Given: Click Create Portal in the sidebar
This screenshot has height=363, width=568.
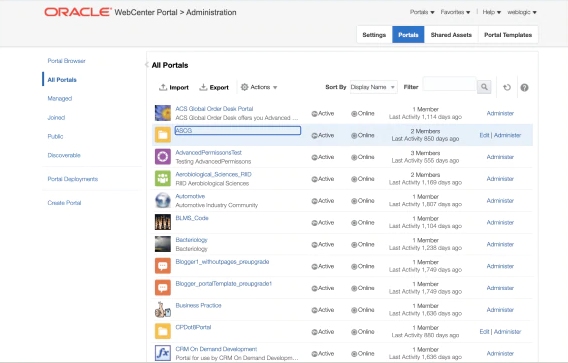Looking at the screenshot, I should pyautogui.click(x=64, y=203).
